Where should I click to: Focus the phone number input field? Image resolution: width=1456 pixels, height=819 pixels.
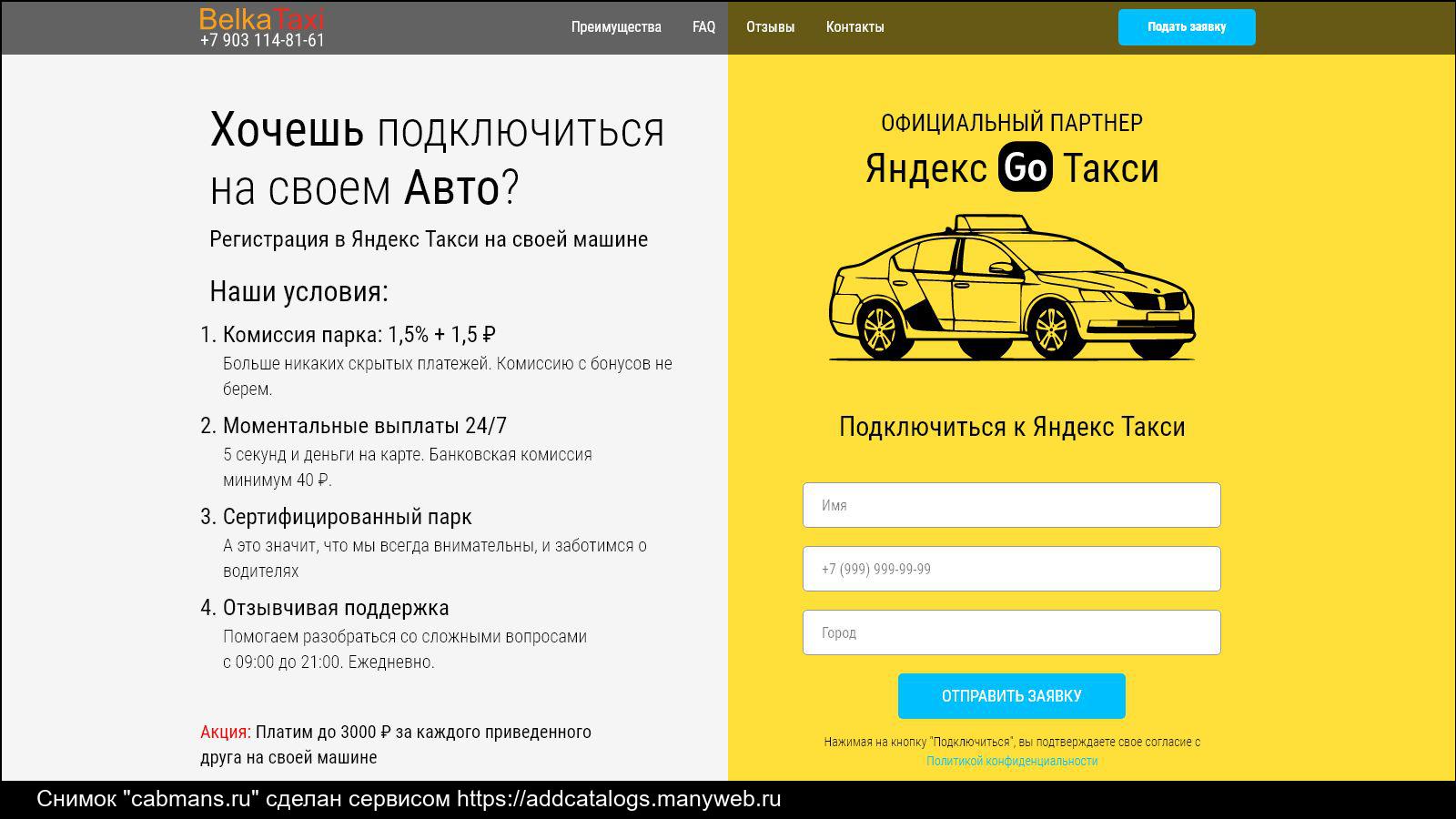click(1011, 569)
